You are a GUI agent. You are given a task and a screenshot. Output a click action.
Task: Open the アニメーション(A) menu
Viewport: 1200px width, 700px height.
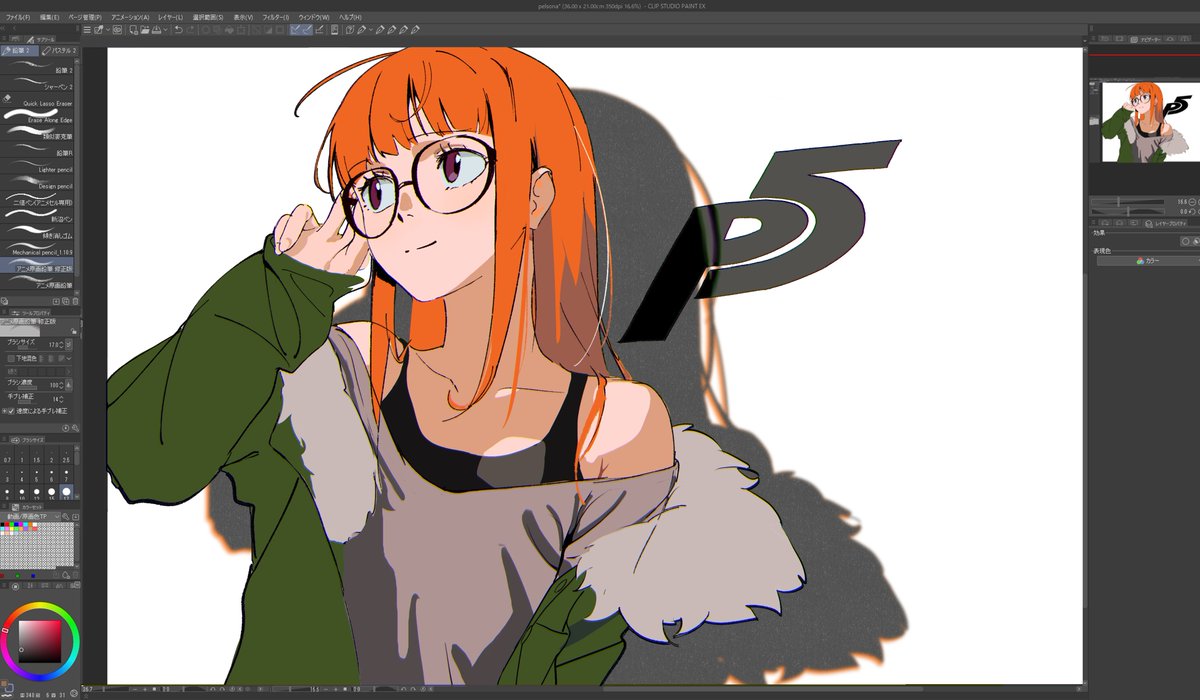(x=130, y=17)
